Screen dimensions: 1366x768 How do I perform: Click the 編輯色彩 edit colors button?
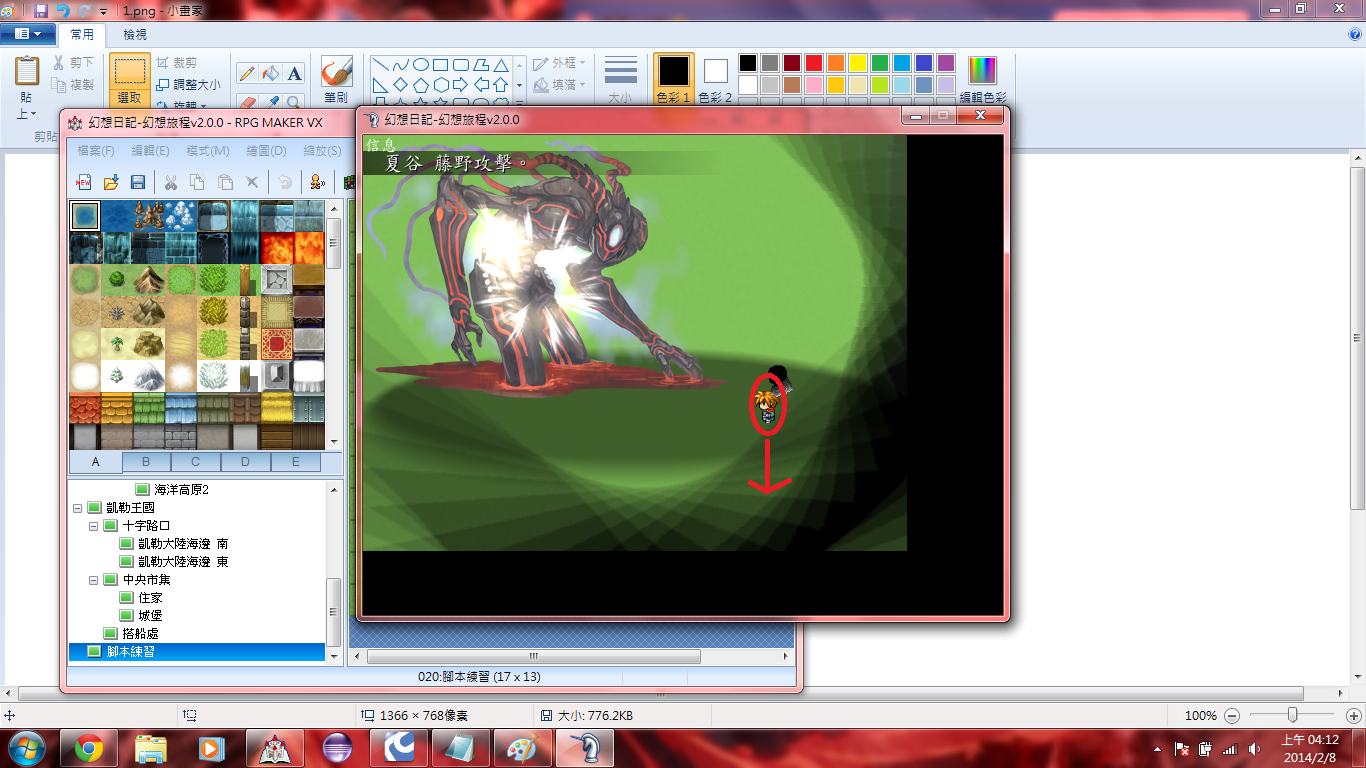click(x=983, y=79)
